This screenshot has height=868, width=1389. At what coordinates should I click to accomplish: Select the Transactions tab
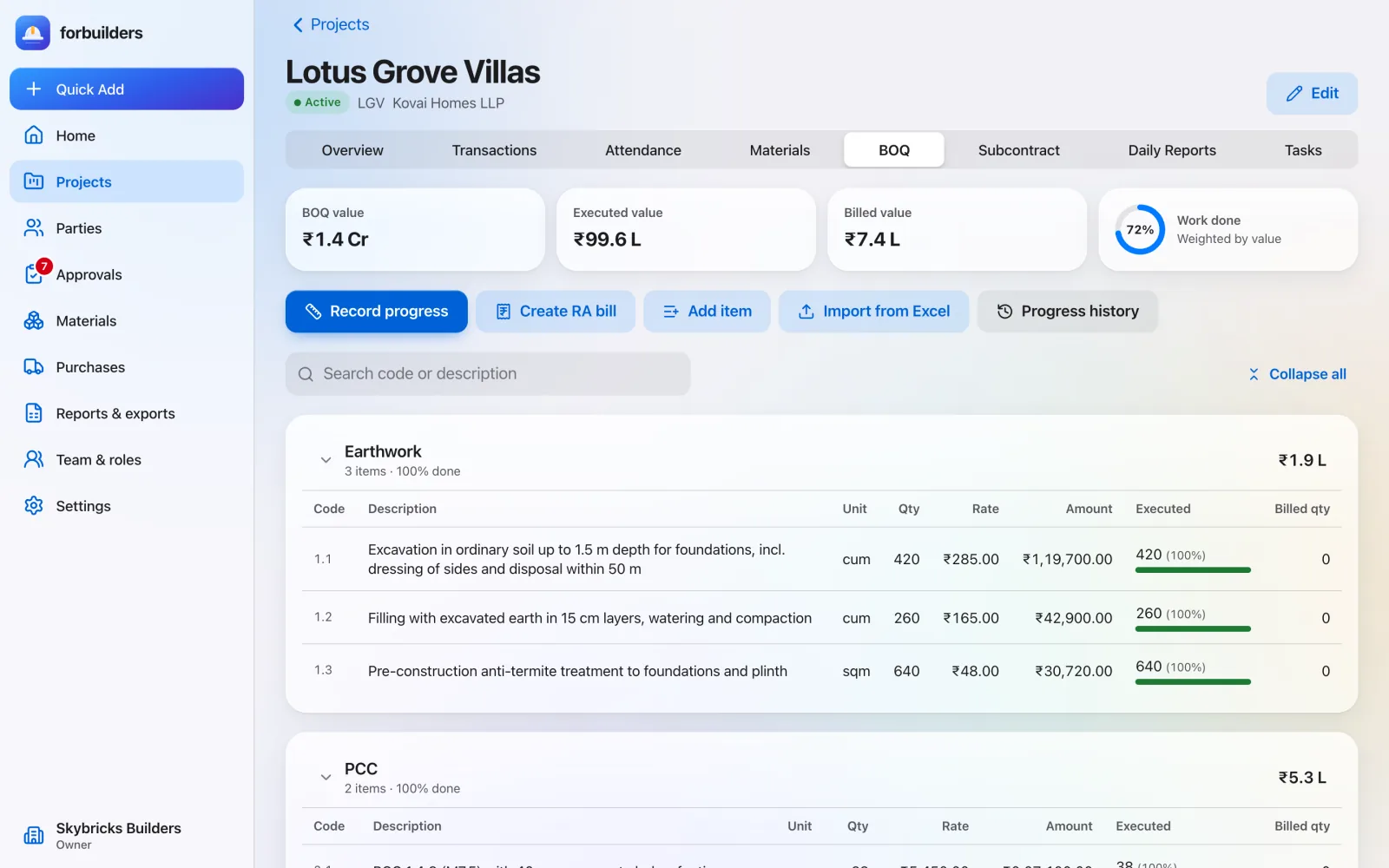tap(494, 150)
